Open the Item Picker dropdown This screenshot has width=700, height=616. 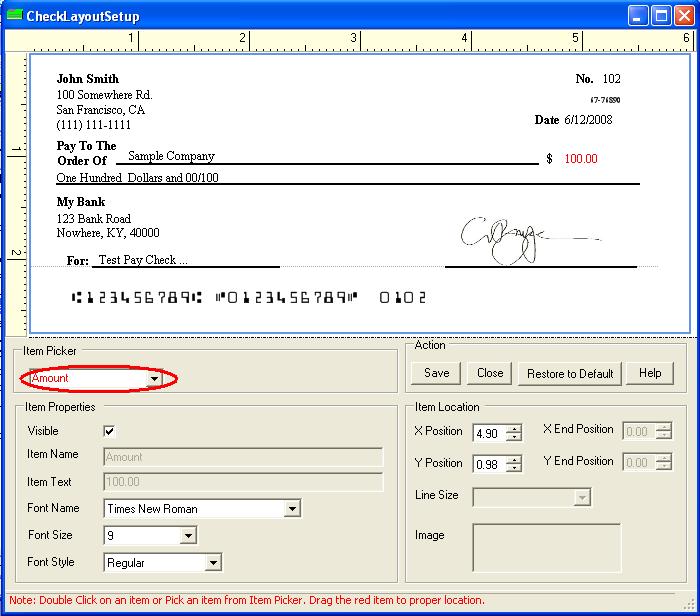click(x=154, y=379)
